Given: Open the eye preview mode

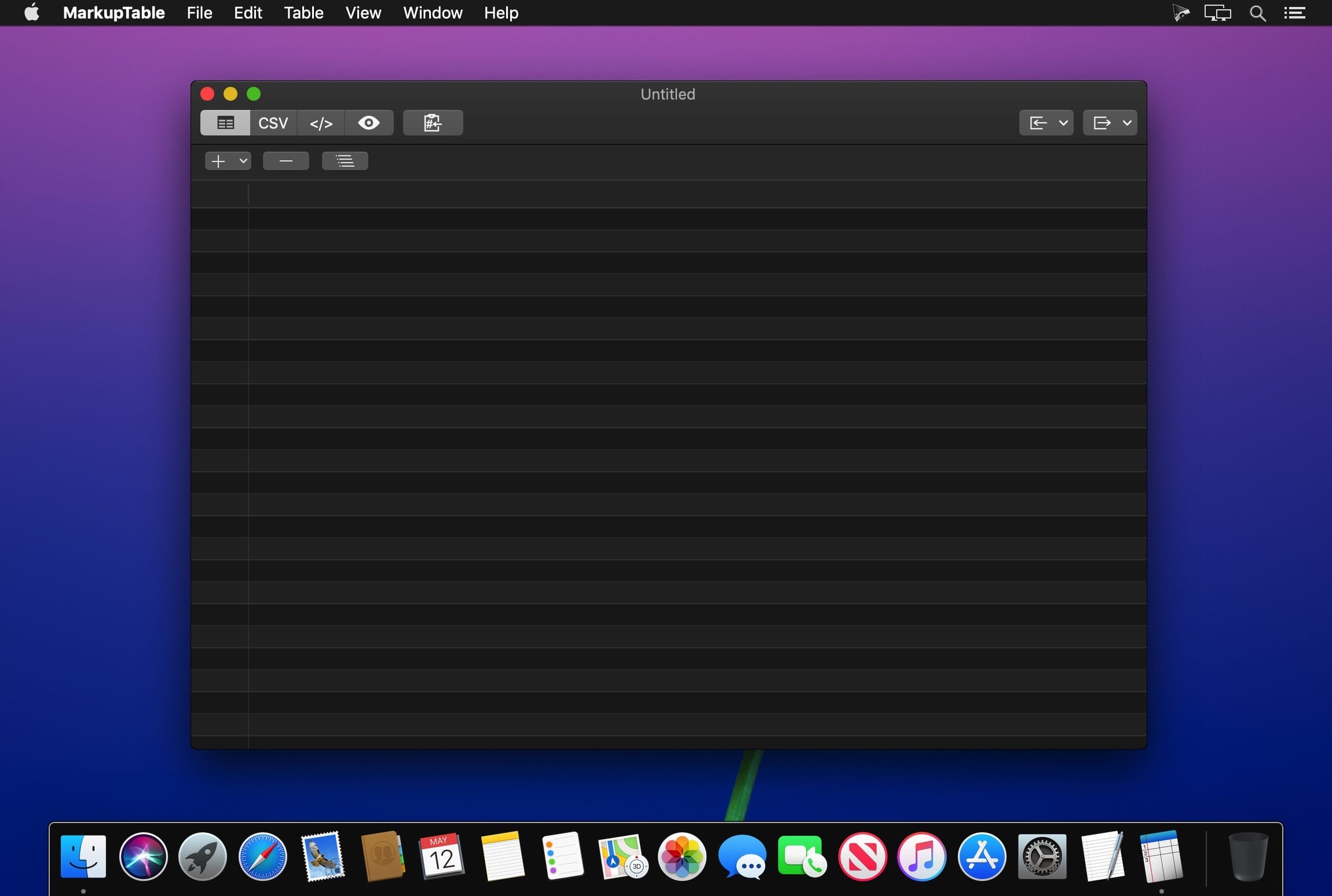Looking at the screenshot, I should 369,123.
